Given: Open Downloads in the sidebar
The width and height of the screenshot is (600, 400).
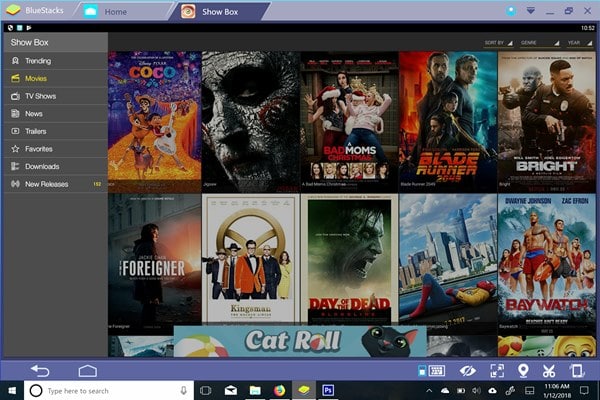Looking at the screenshot, I should coord(56,167).
